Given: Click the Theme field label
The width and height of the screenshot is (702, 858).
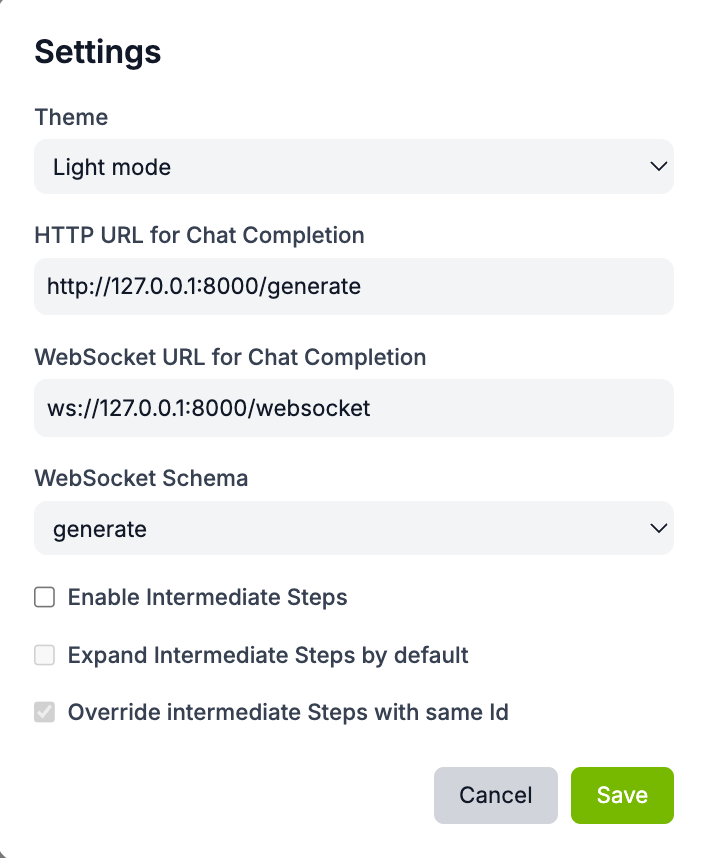Looking at the screenshot, I should 71,117.
